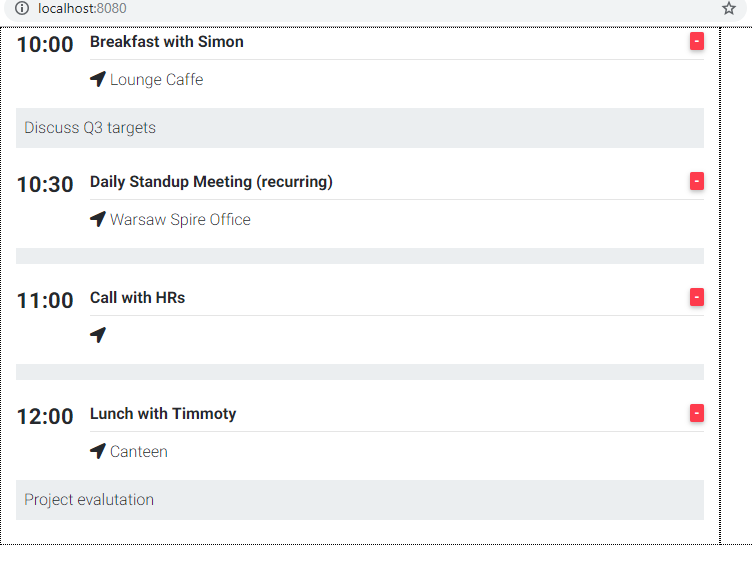This screenshot has height=562, width=752.
Task: Open the Lunch with Timmoty title
Action: tap(163, 414)
